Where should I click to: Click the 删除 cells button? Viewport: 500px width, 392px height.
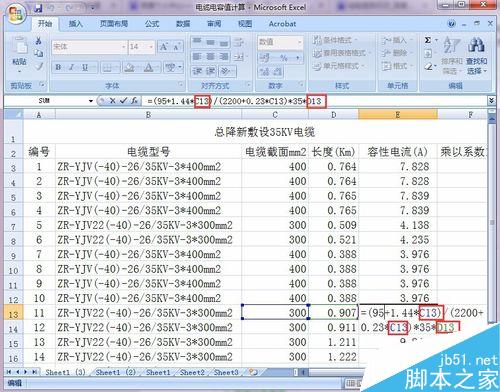click(397, 53)
